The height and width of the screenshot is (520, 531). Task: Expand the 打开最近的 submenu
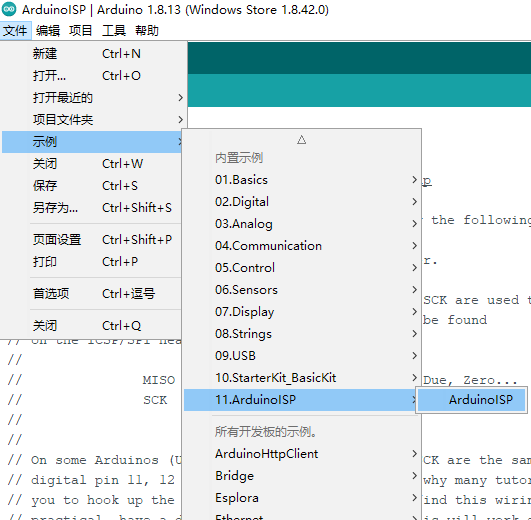click(93, 98)
